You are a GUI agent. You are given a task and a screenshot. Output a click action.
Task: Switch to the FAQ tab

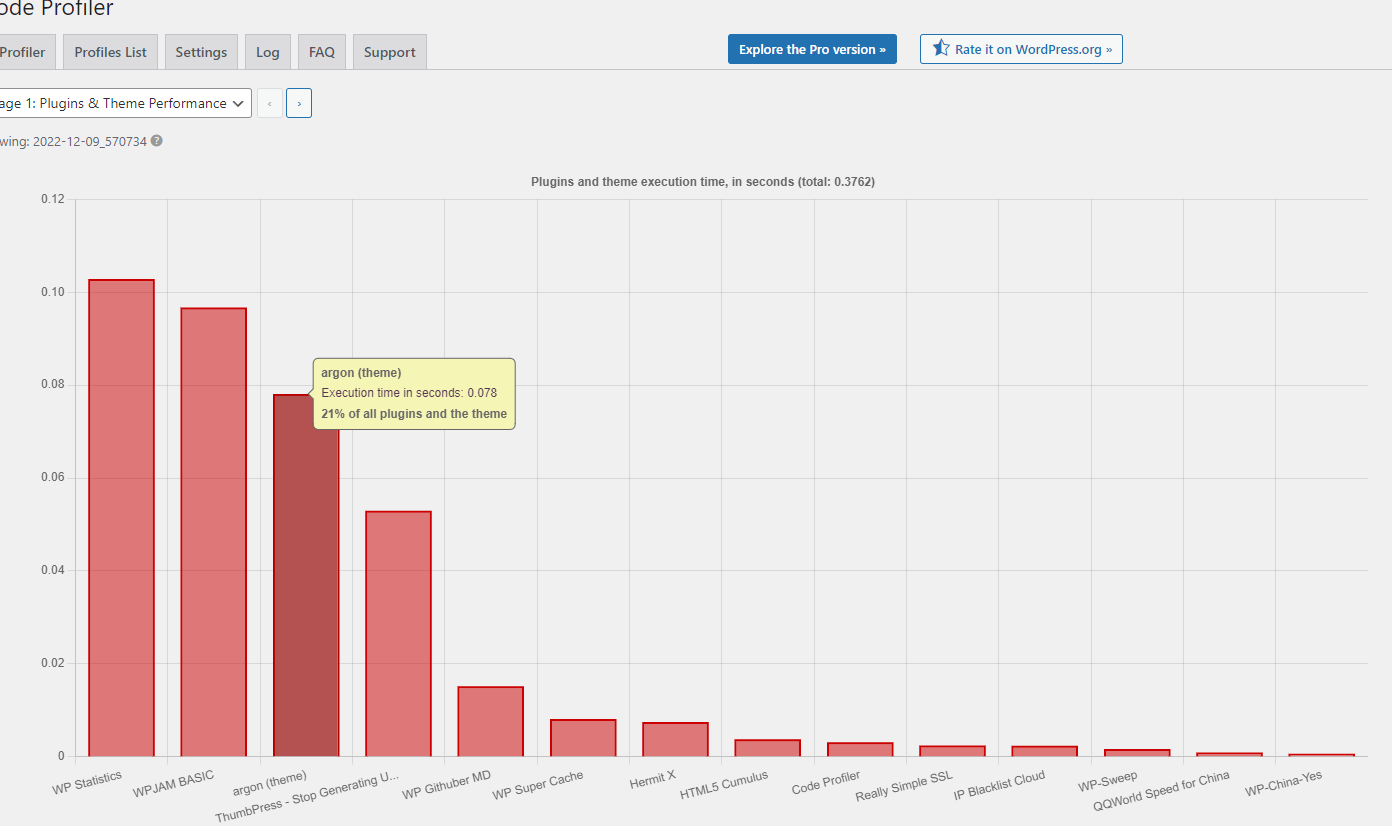click(x=321, y=52)
